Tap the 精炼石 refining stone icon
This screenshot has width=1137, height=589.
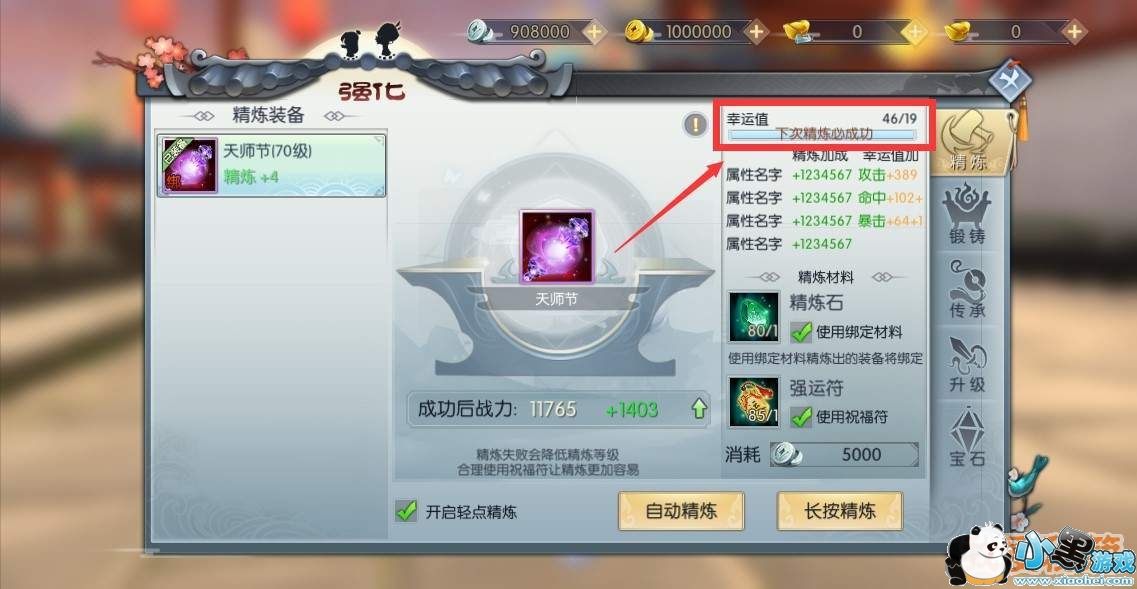coord(753,317)
